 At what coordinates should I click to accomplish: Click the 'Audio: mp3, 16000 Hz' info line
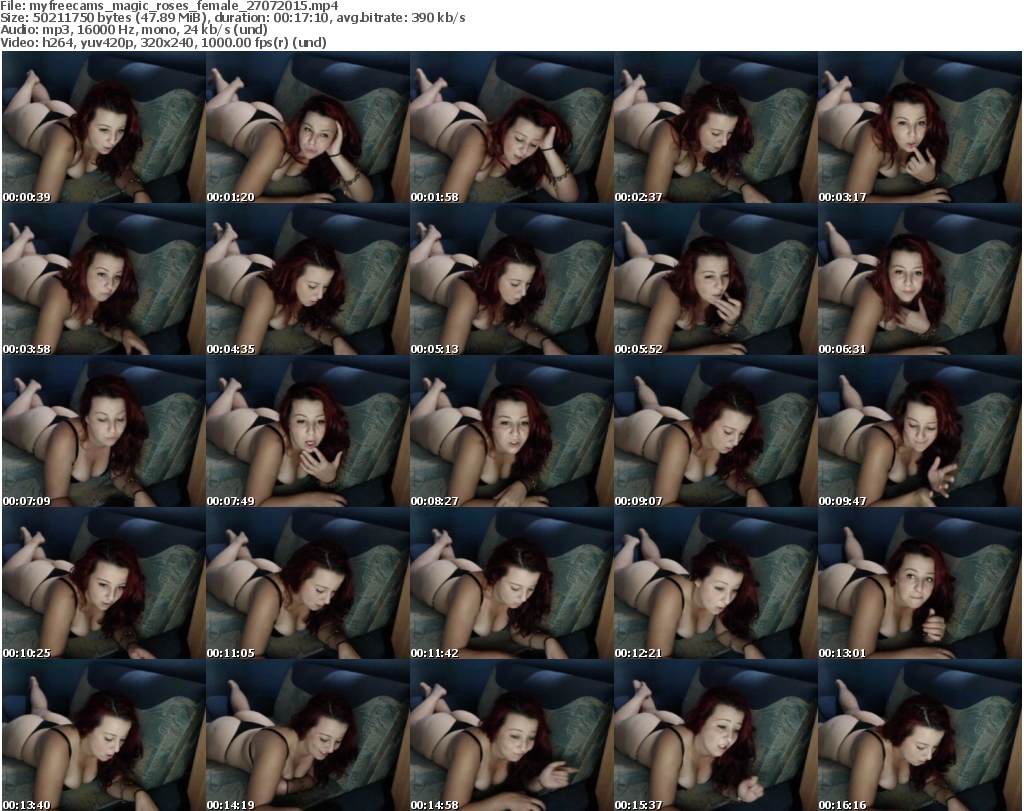tap(135, 29)
